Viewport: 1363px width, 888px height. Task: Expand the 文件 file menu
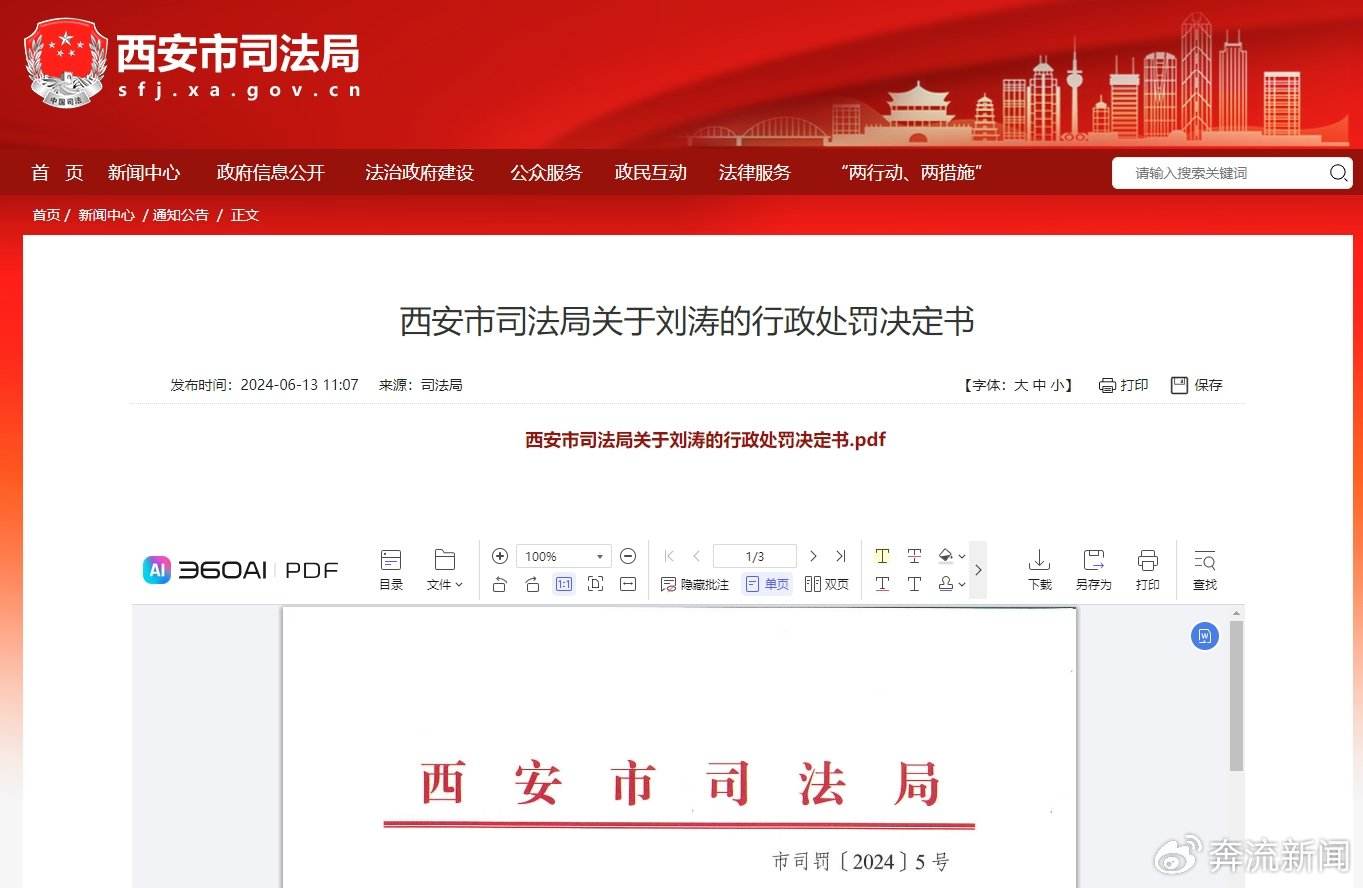click(x=445, y=570)
